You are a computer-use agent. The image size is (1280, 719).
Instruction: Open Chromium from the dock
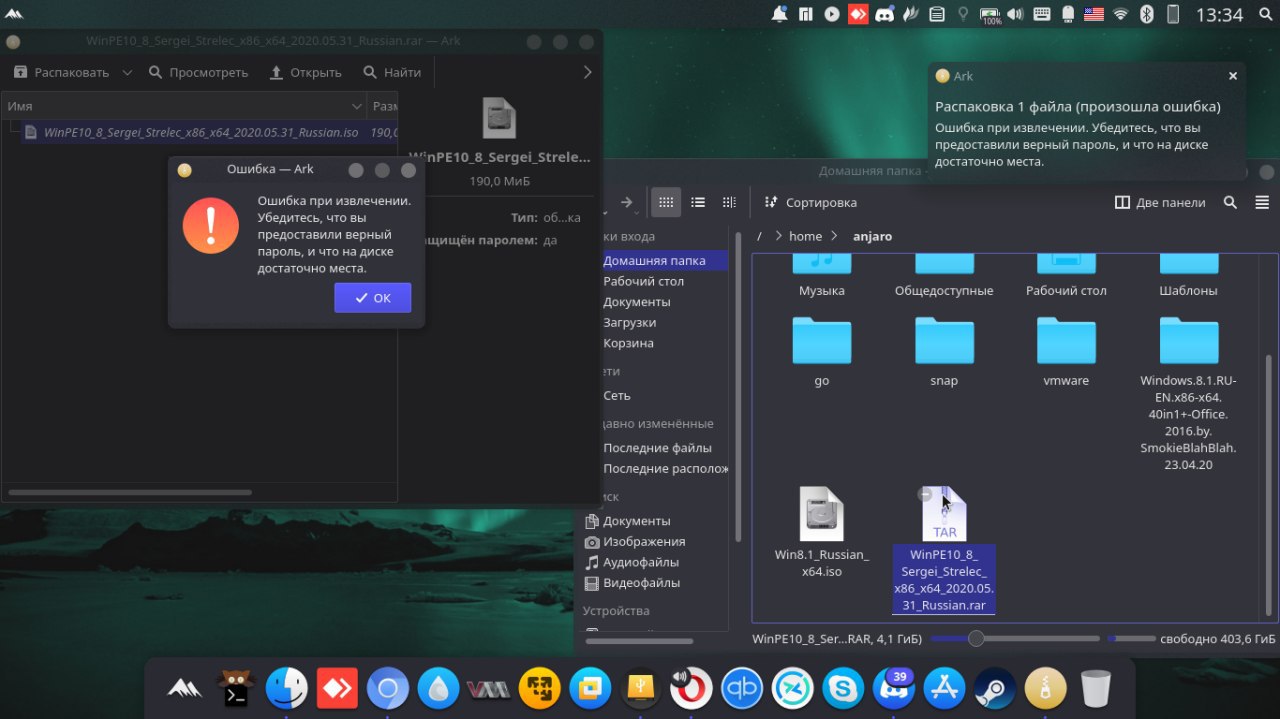[387, 689]
